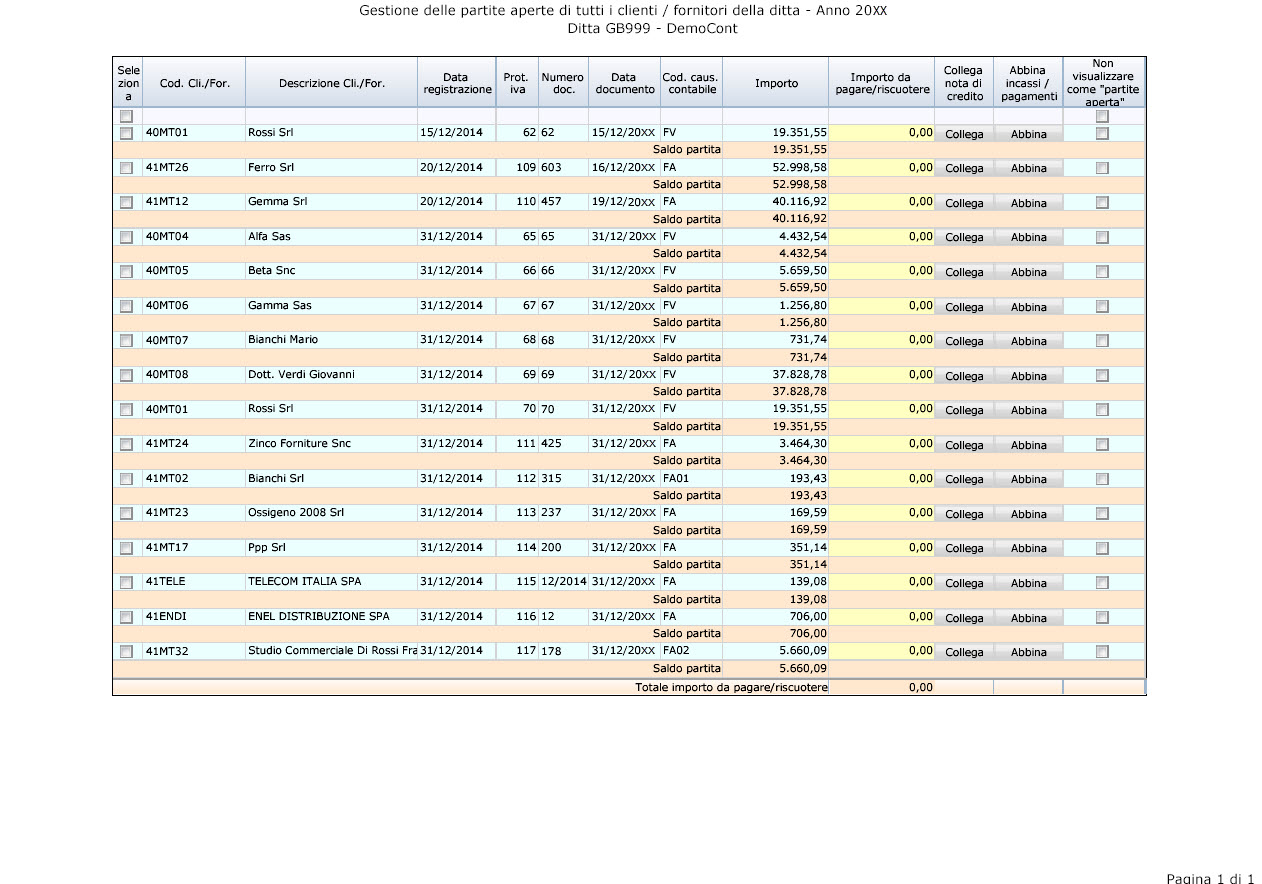Tick selection checkbox for TELECOM ITALIA SPA

point(126,582)
